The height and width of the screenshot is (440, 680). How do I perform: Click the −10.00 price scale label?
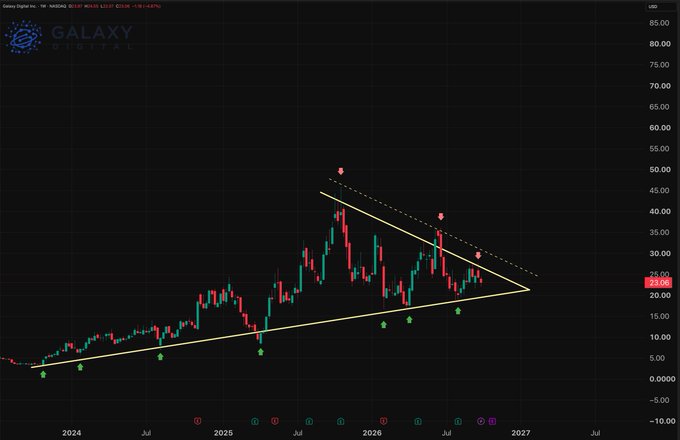pyautogui.click(x=660, y=421)
